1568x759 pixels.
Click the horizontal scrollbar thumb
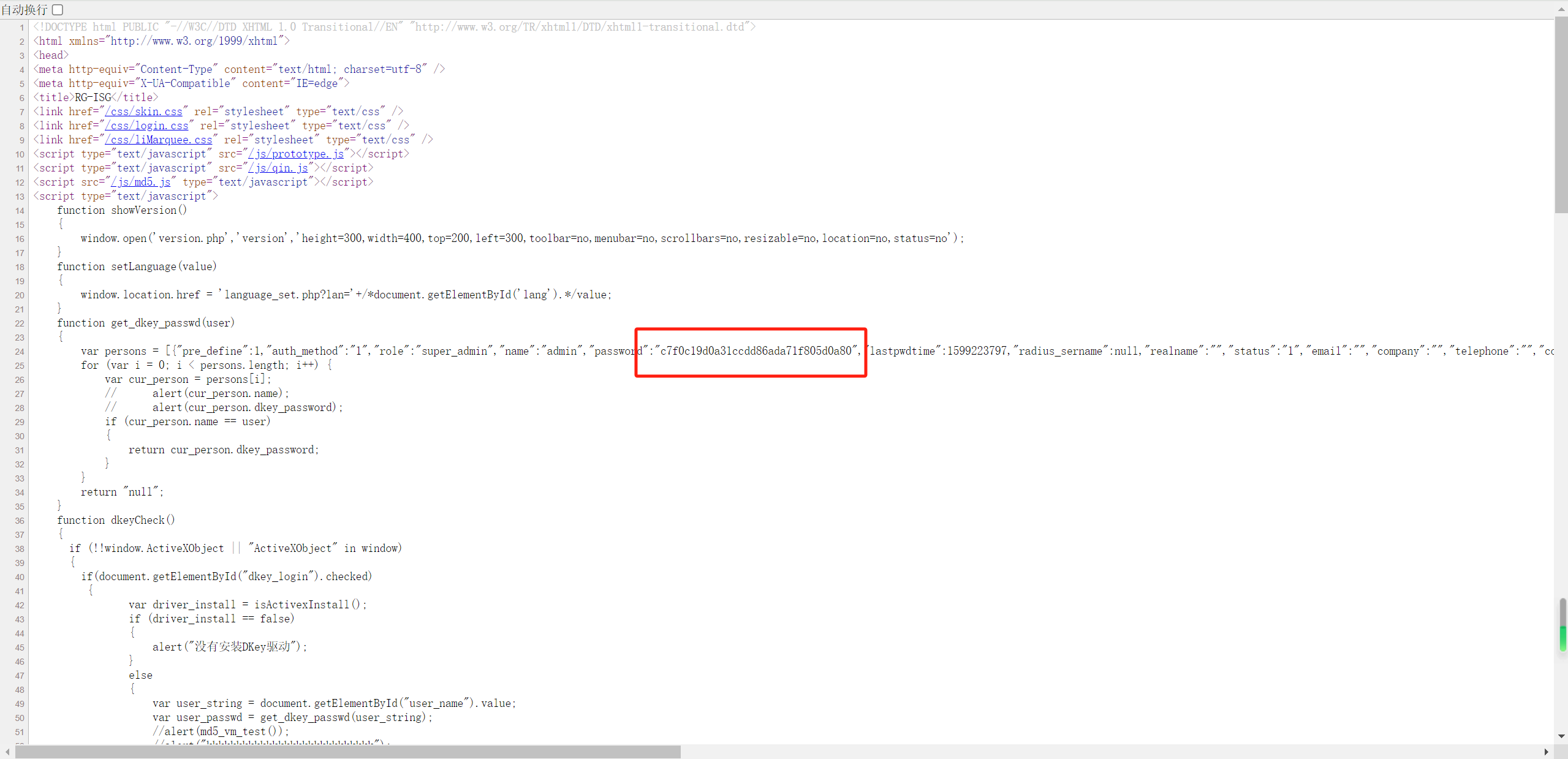point(347,752)
